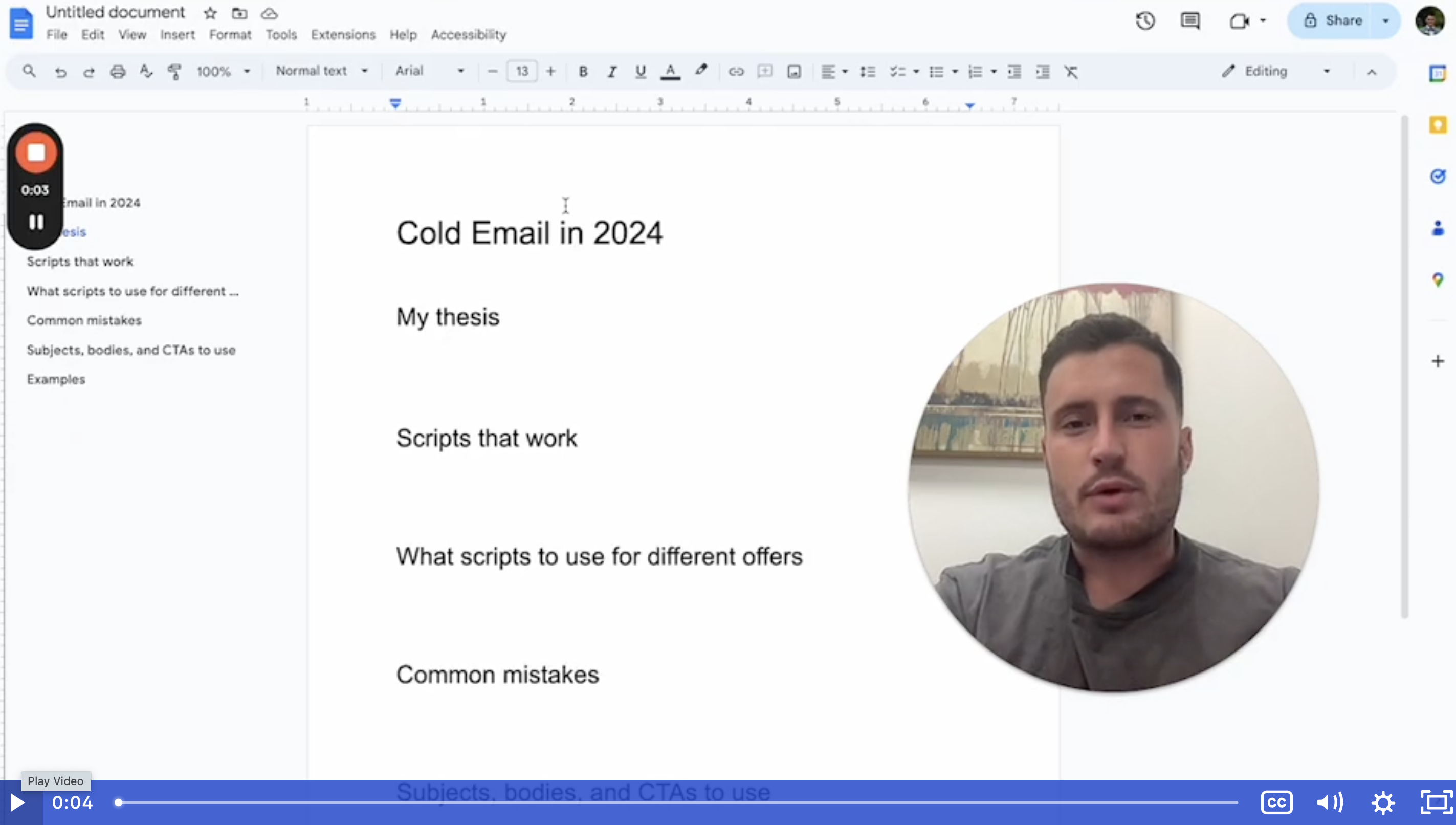Undo the last action

pos(60,72)
